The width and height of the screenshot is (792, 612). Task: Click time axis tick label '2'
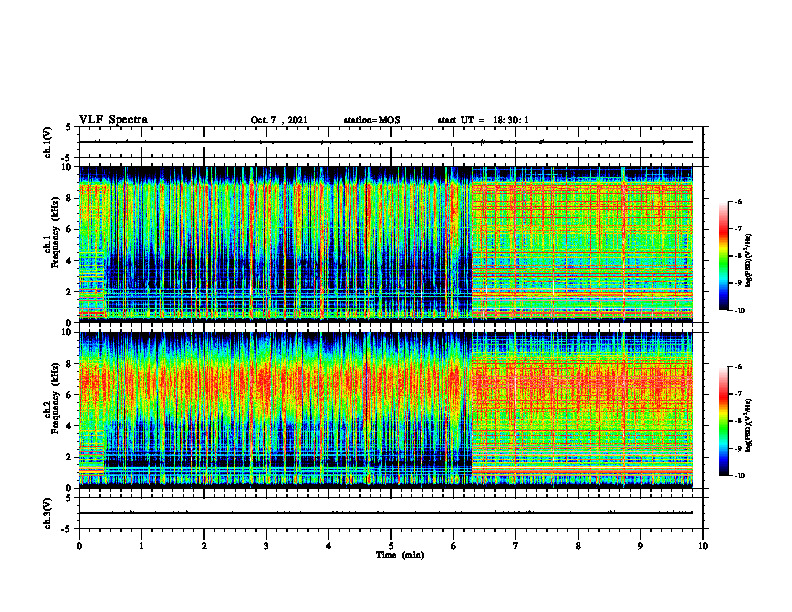coord(204,546)
